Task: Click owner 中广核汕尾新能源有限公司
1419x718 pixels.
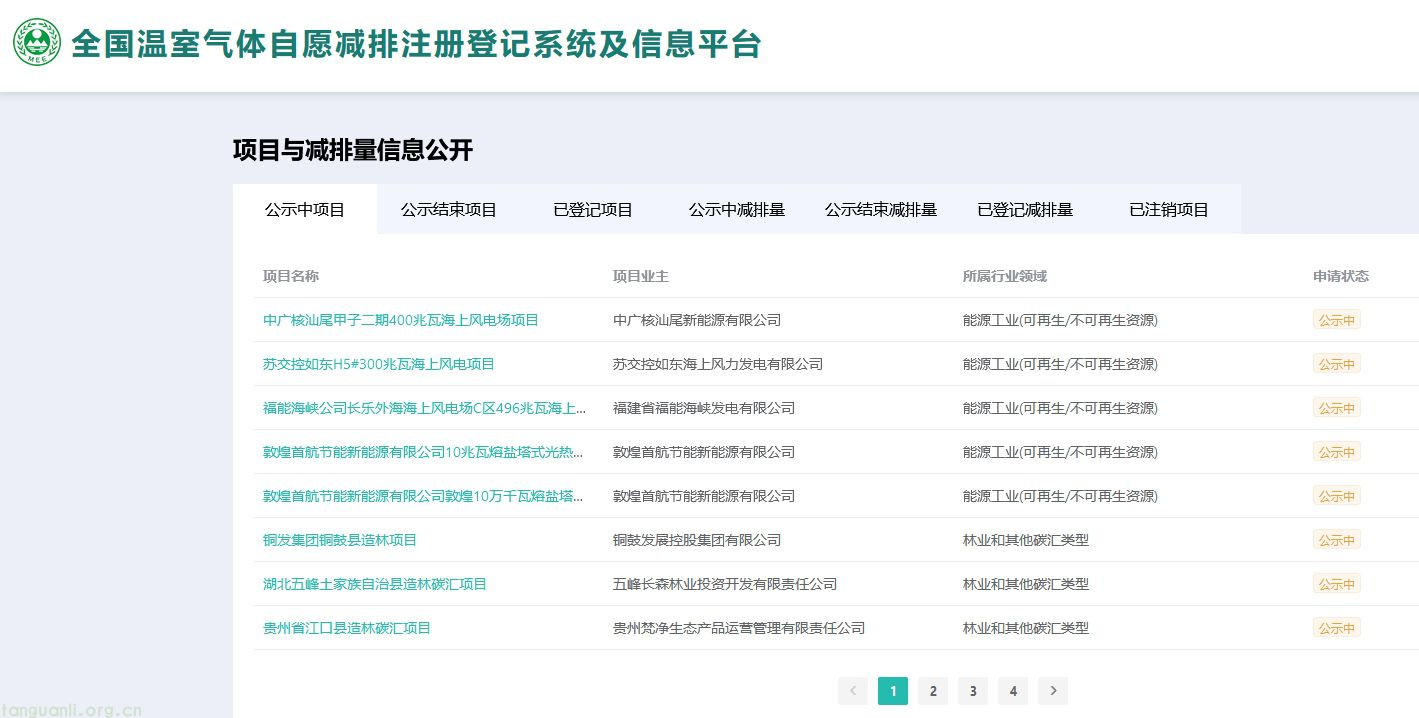Action: (x=697, y=320)
